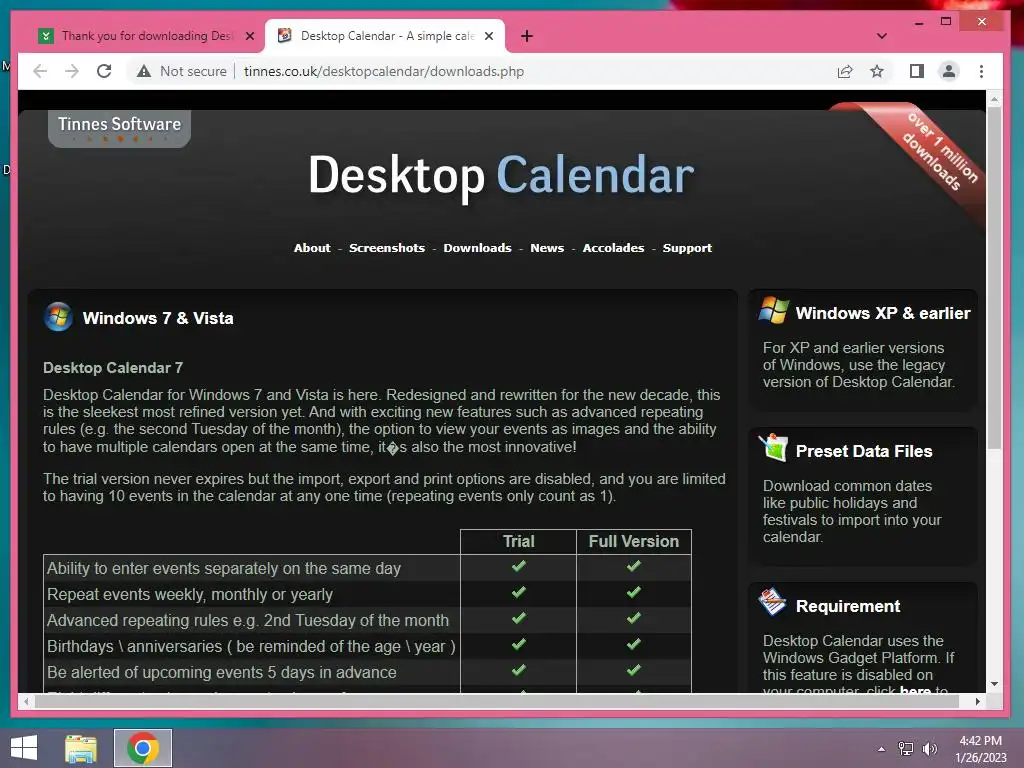Open the Windows Start menu
Image resolution: width=1024 pixels, height=768 pixels.
click(24, 748)
